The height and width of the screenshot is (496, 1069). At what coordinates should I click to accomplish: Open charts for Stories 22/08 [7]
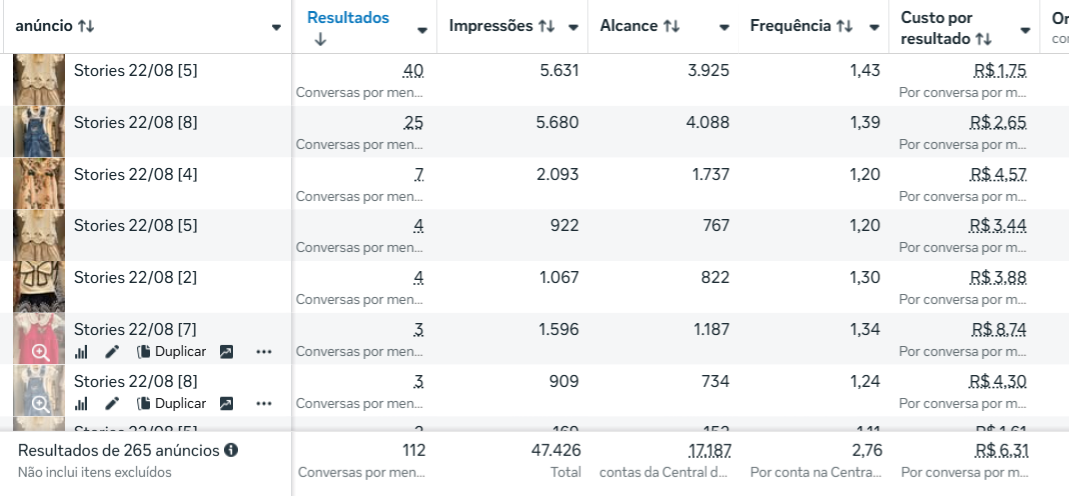(81, 352)
